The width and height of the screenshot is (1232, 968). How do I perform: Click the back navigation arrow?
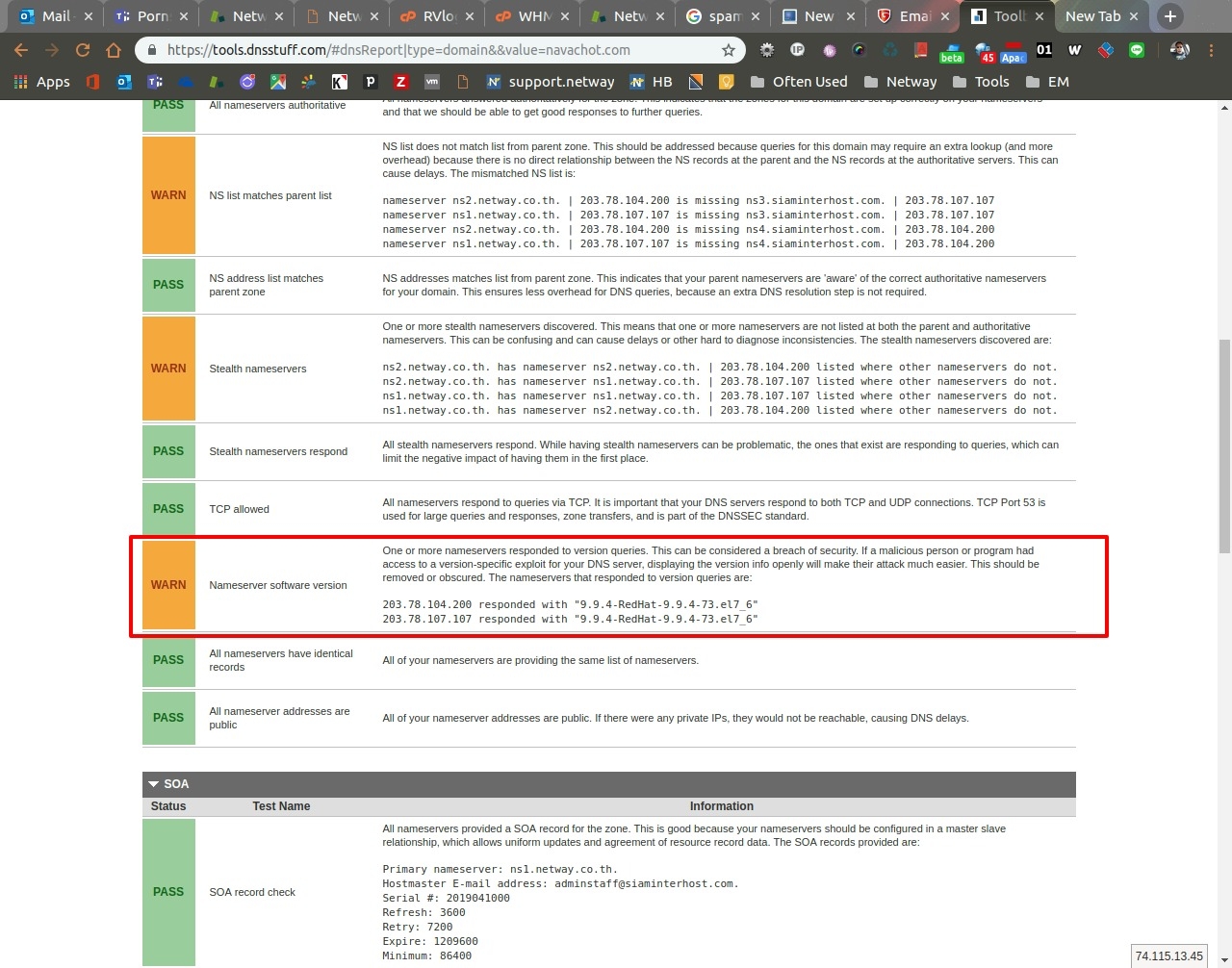[21, 50]
